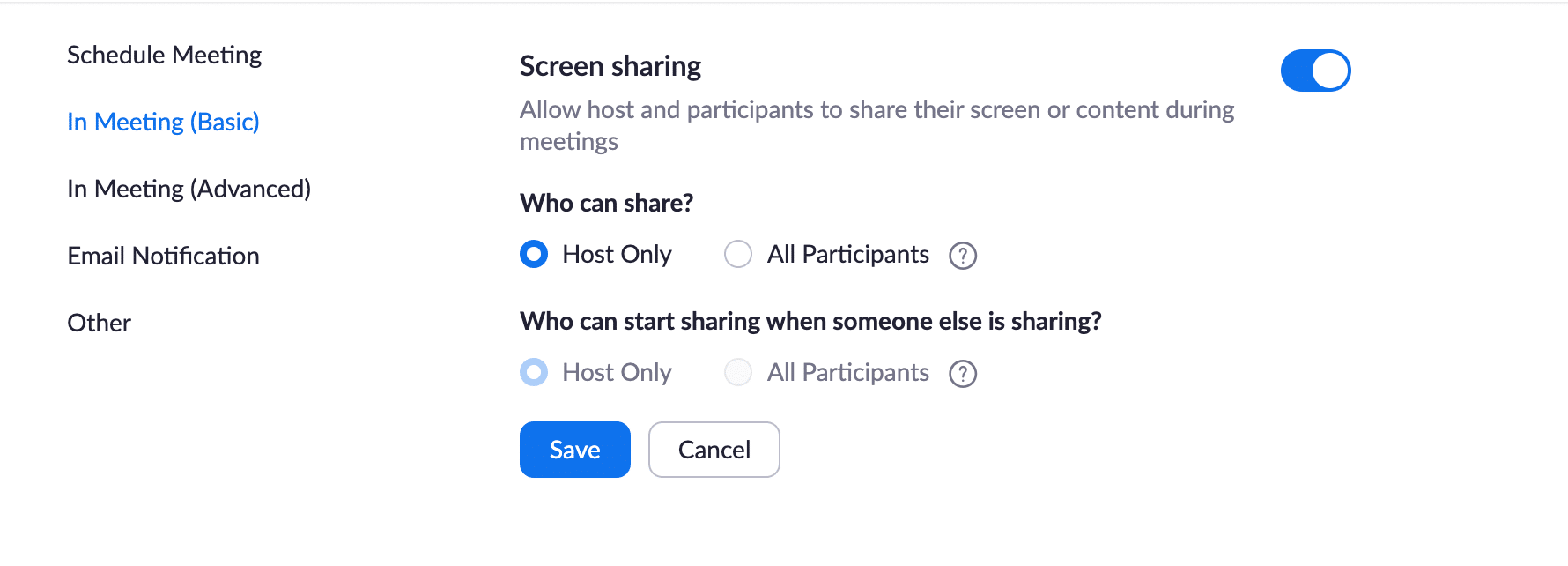Open Email Notification settings

click(164, 256)
